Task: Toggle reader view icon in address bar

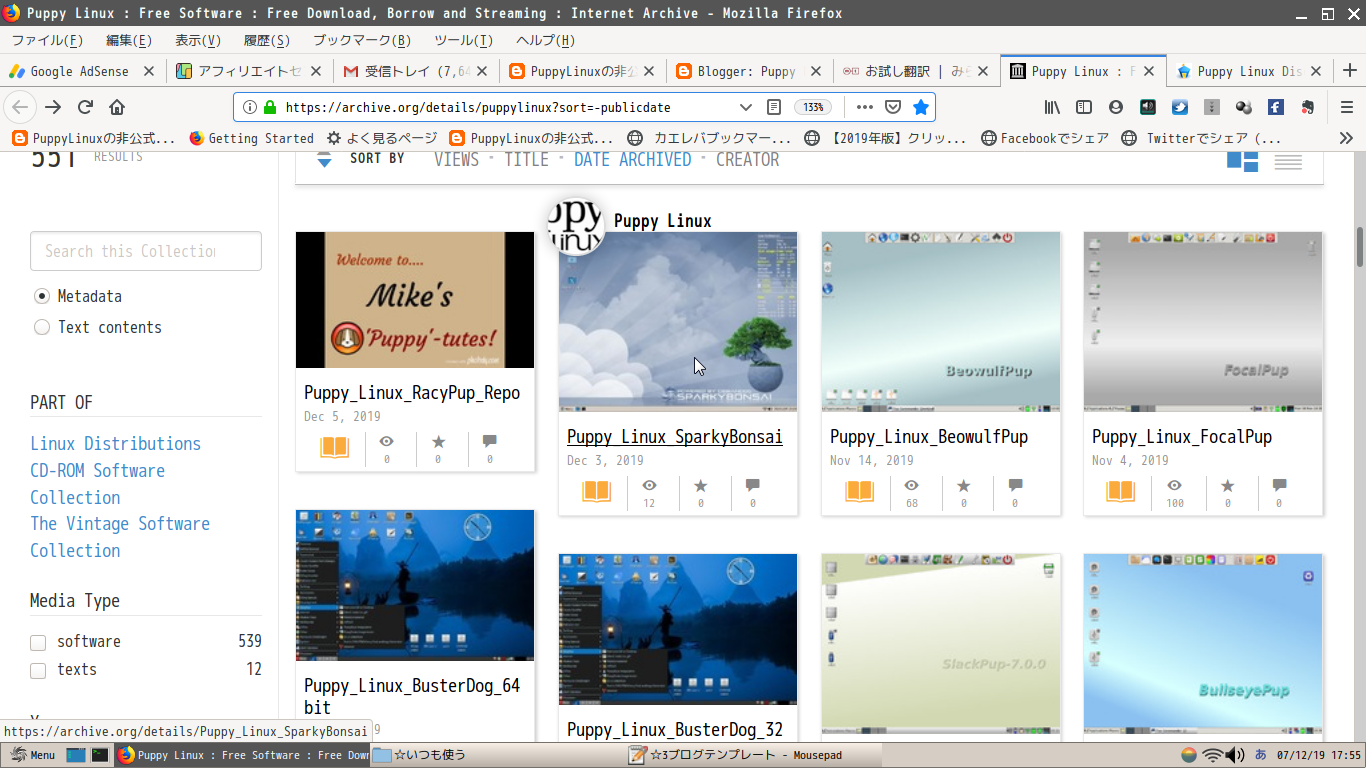Action: (x=773, y=107)
